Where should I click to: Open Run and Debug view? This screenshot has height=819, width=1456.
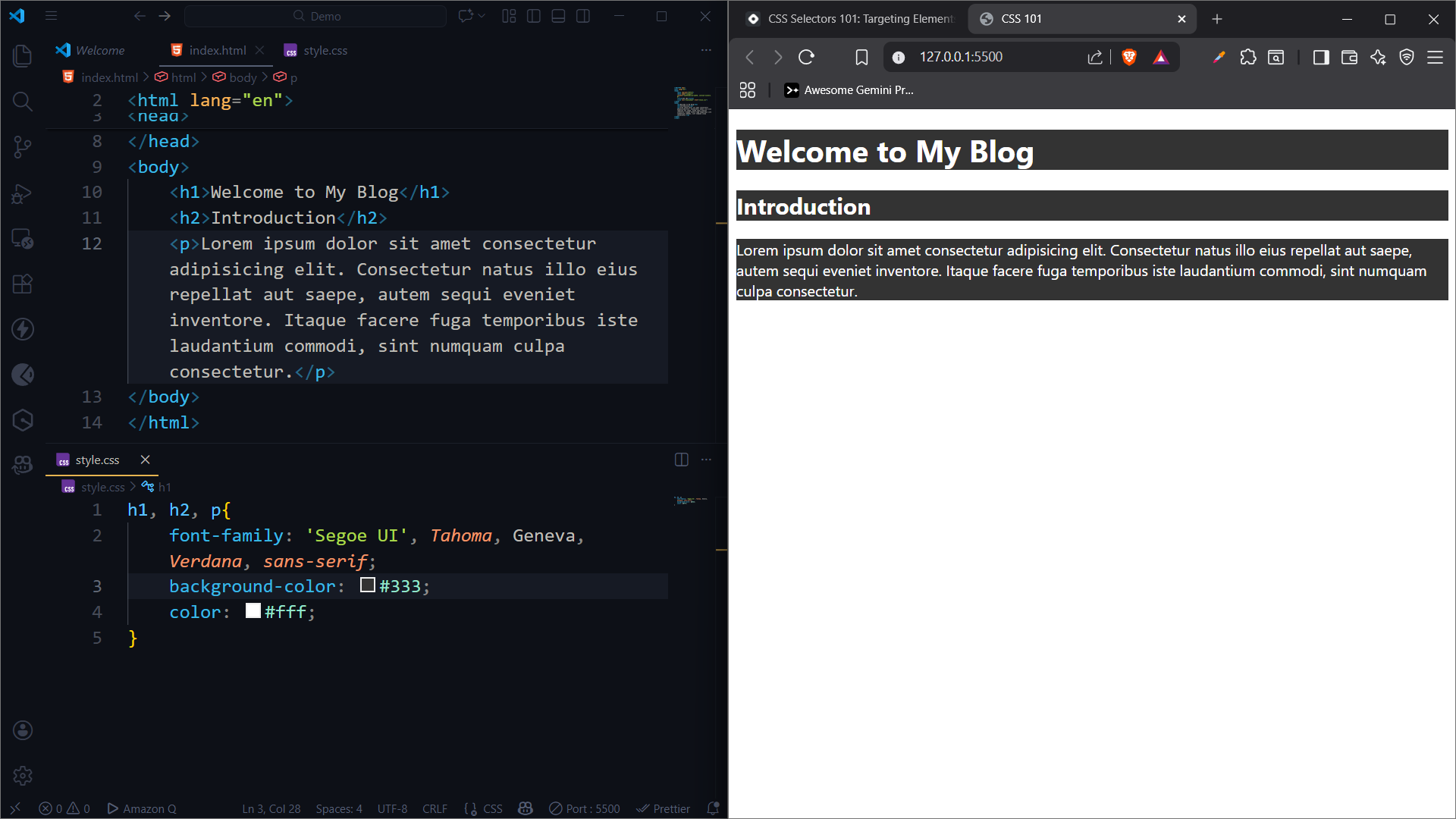pyautogui.click(x=23, y=194)
